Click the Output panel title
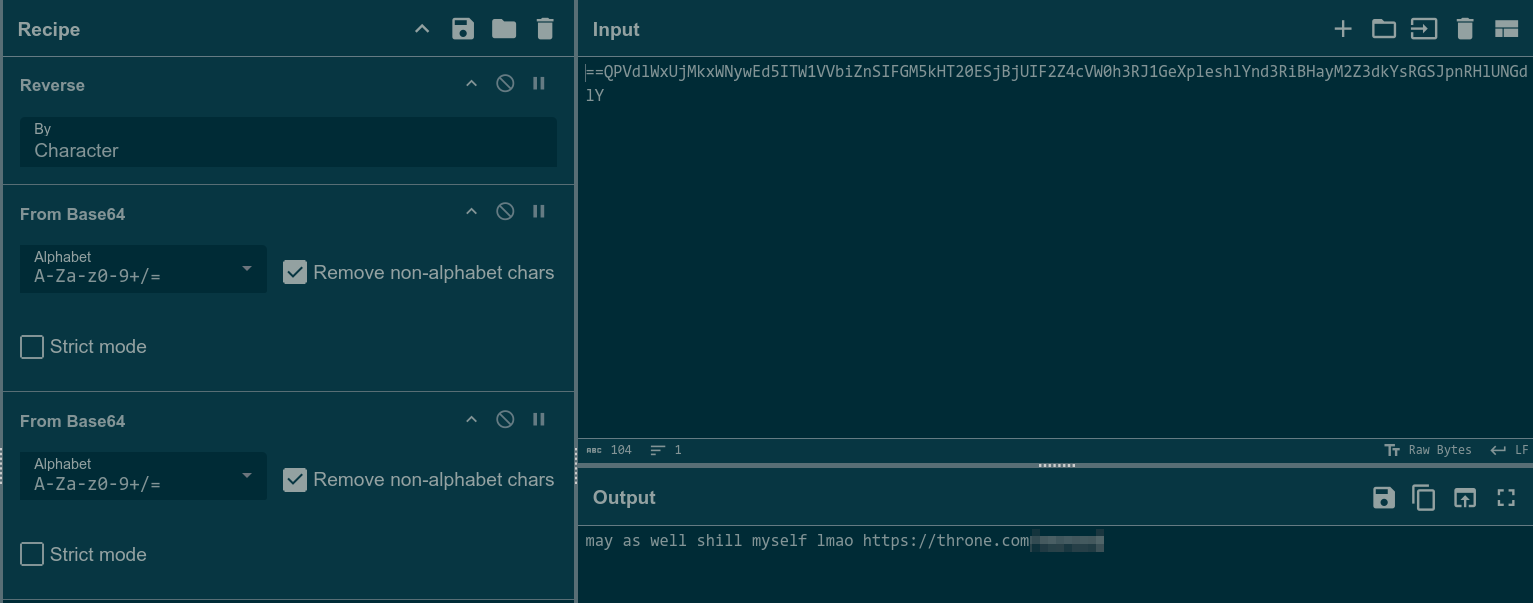 tap(624, 497)
